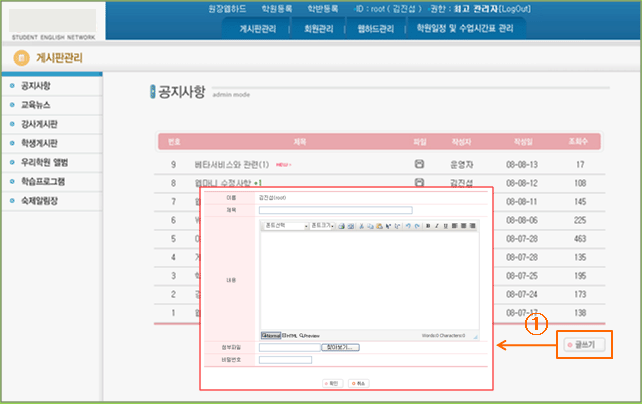This screenshot has height=404, width=642.
Task: Open the 게시판관리 top navigation tab
Action: click(258, 29)
